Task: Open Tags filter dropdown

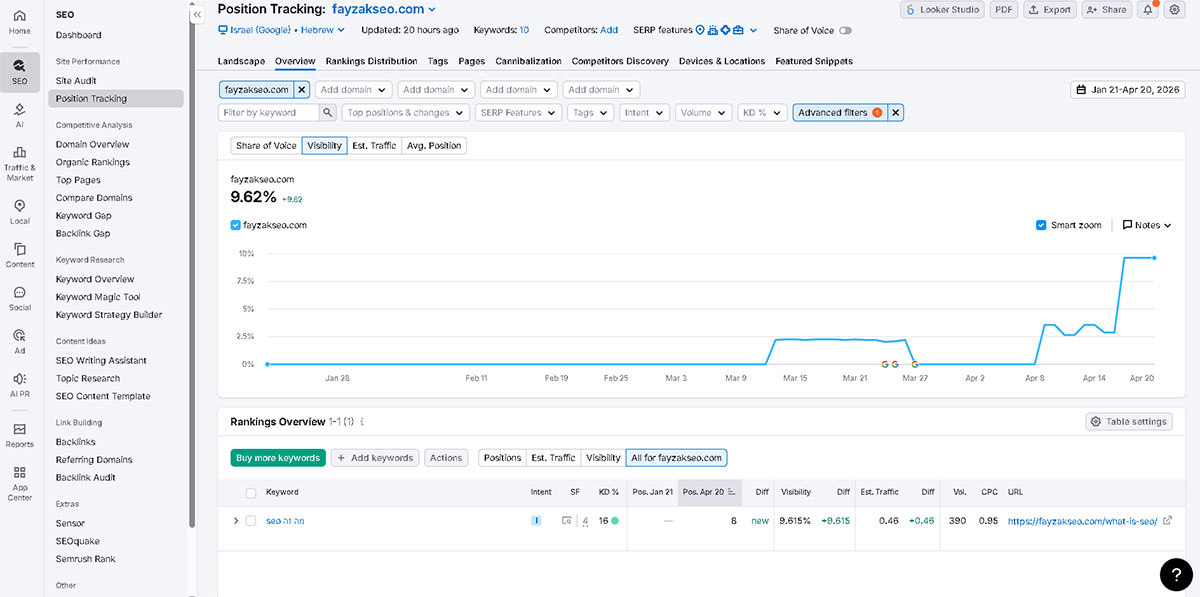Action: pyautogui.click(x=590, y=113)
